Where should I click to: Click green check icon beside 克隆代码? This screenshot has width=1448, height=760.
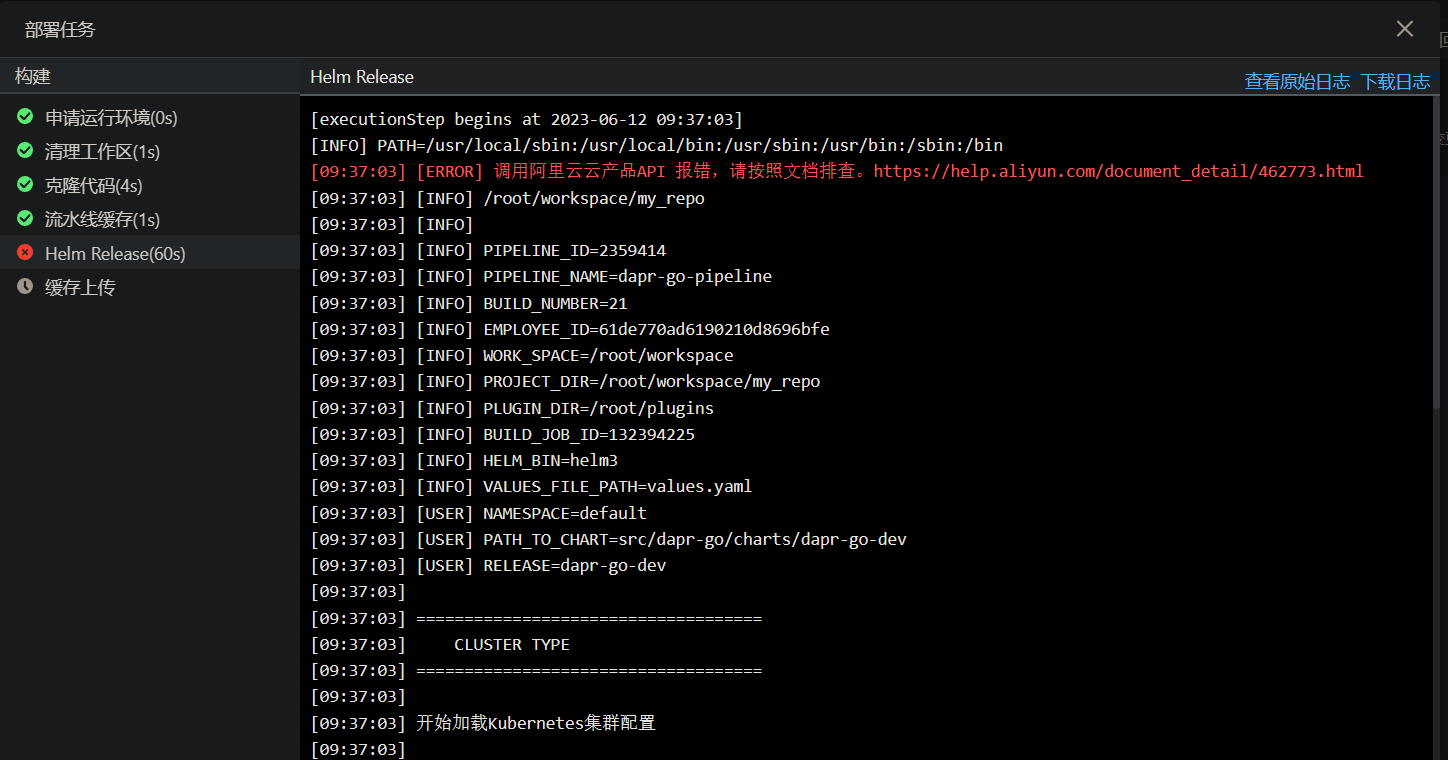coord(25,185)
